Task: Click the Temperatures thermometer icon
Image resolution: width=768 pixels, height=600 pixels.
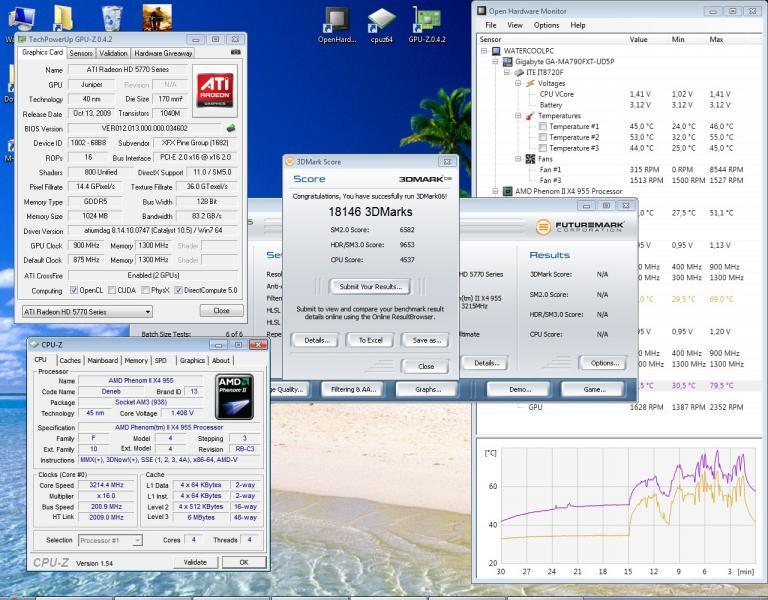Action: (x=530, y=116)
